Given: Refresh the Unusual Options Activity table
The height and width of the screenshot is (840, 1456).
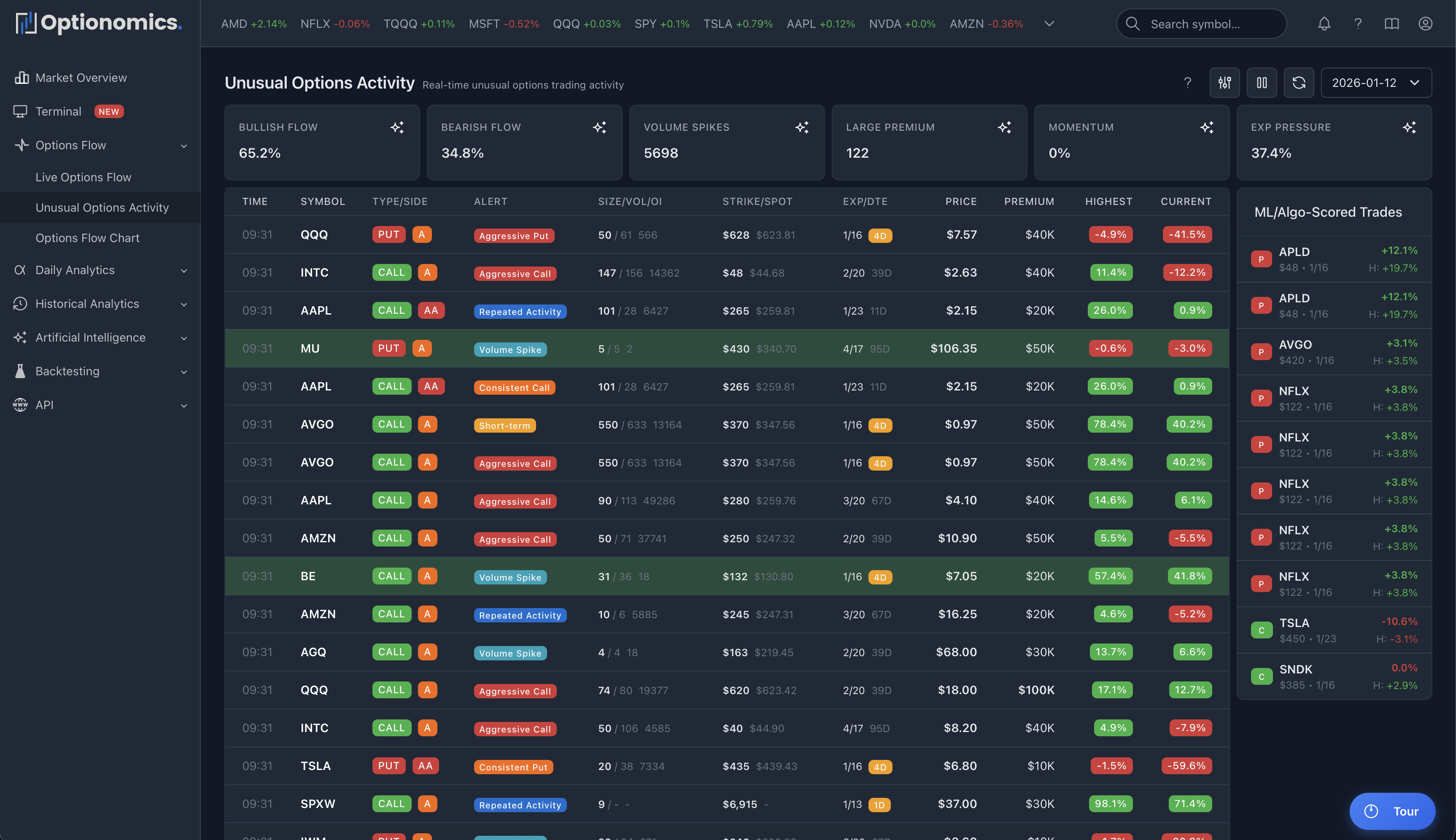Looking at the screenshot, I should click(x=1299, y=83).
